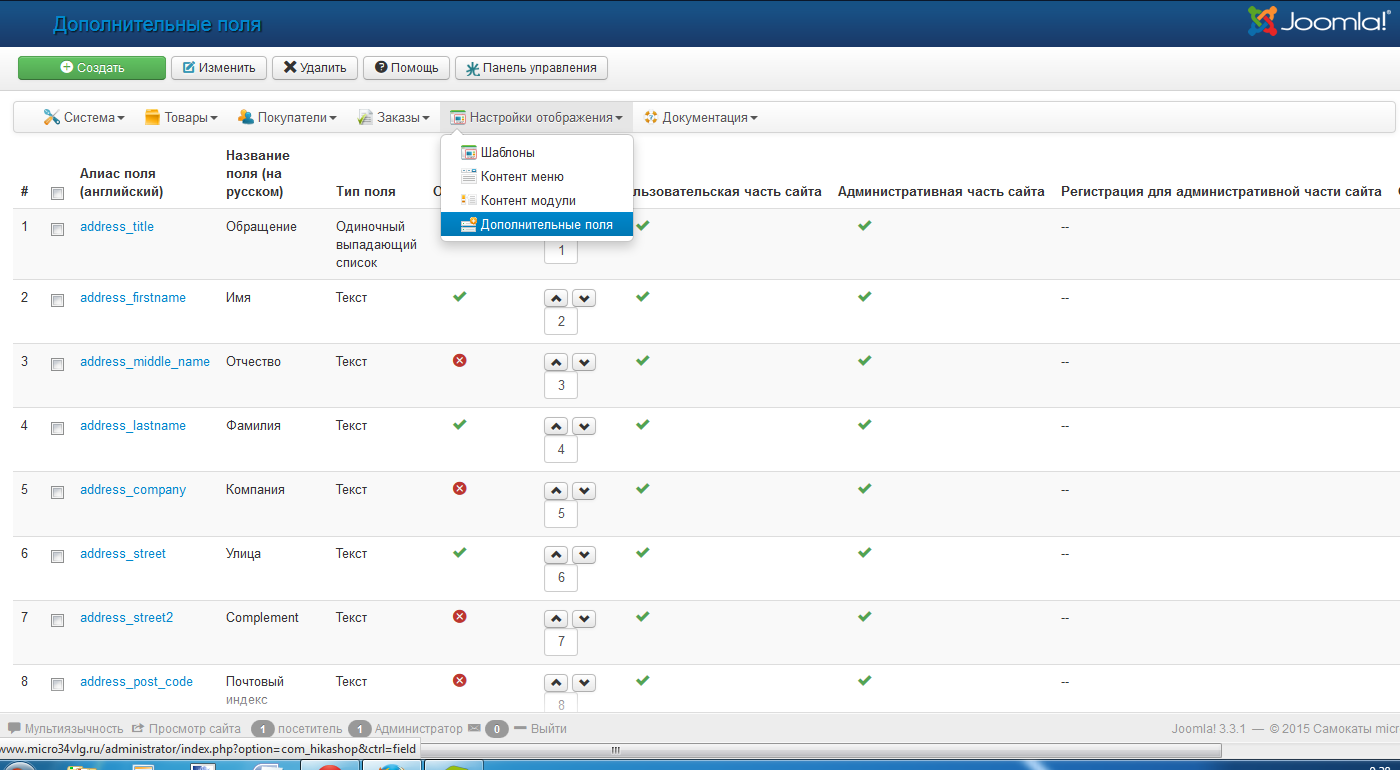1400x770 pixels.
Task: Click the red cross in address_street2 row
Action: (x=460, y=616)
